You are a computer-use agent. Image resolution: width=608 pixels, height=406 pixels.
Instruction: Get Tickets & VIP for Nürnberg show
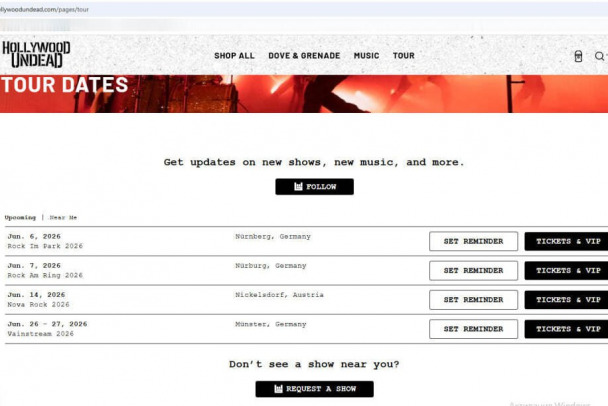click(567, 241)
